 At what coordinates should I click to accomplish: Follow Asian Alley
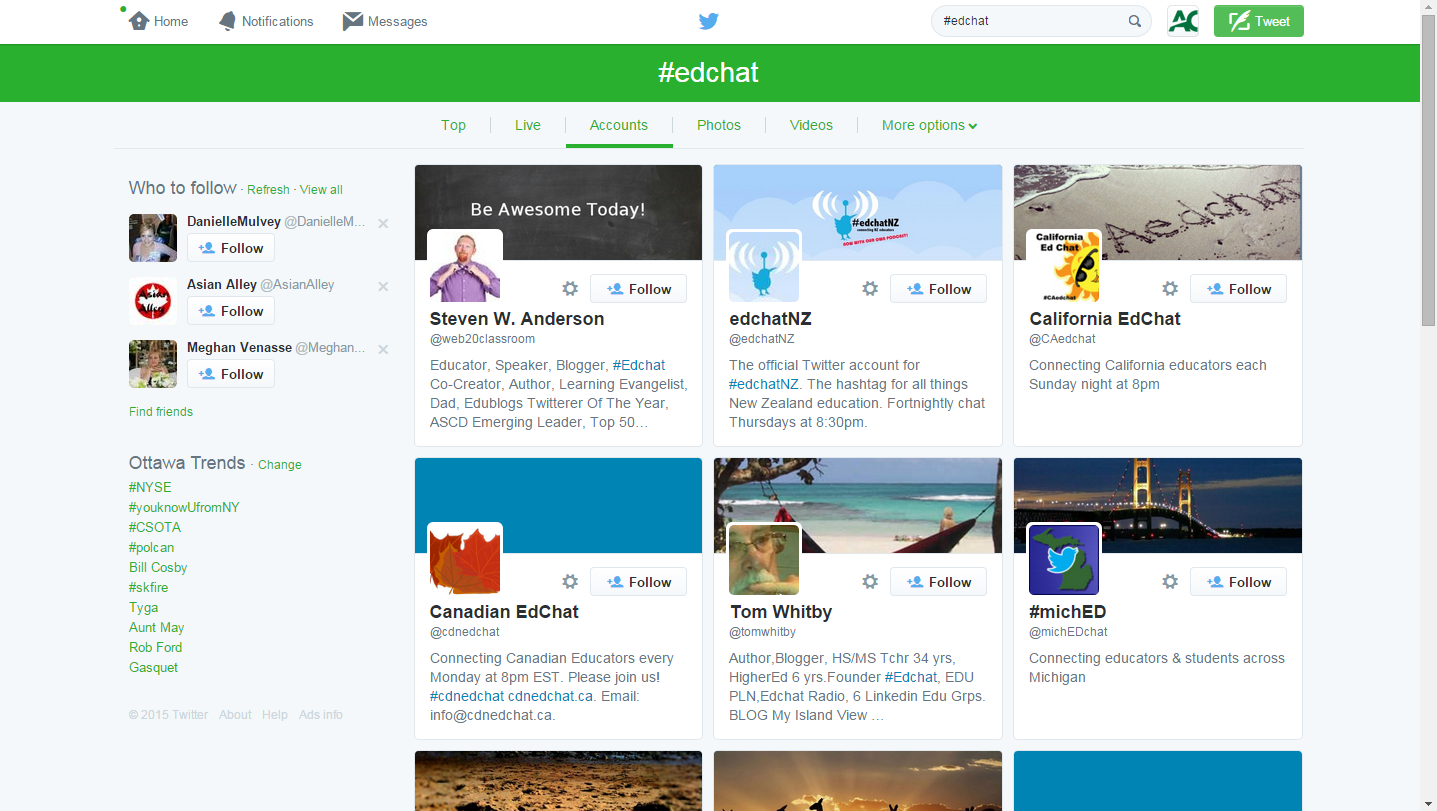point(231,311)
